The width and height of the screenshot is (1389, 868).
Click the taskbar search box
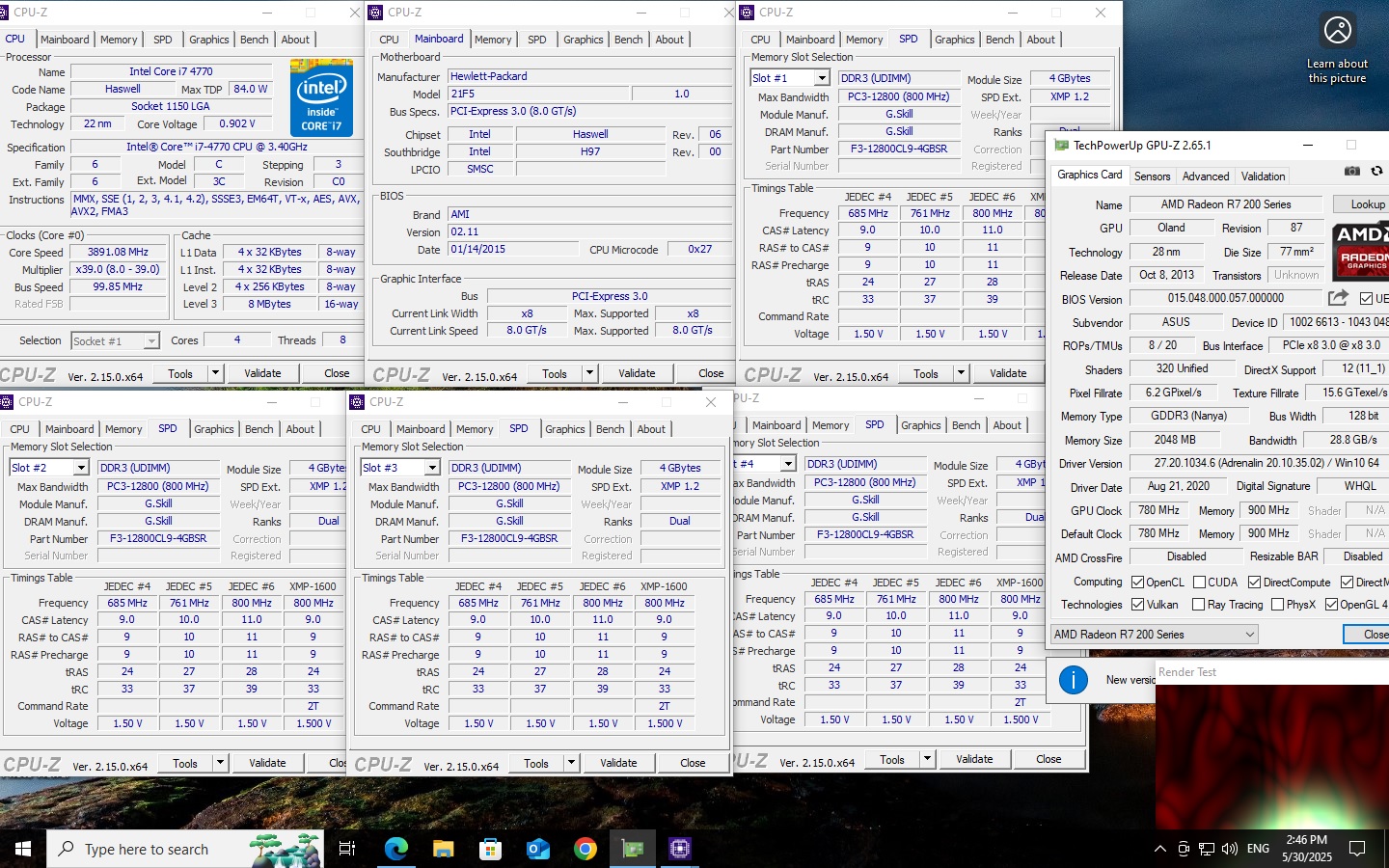(x=183, y=849)
